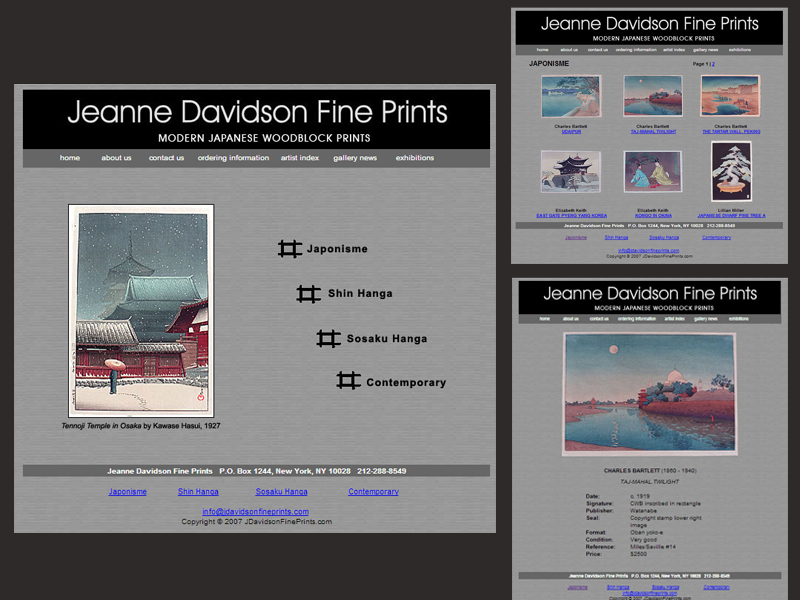Open the East Gate Pyeng Yang thumbnail

pyautogui.click(x=570, y=171)
